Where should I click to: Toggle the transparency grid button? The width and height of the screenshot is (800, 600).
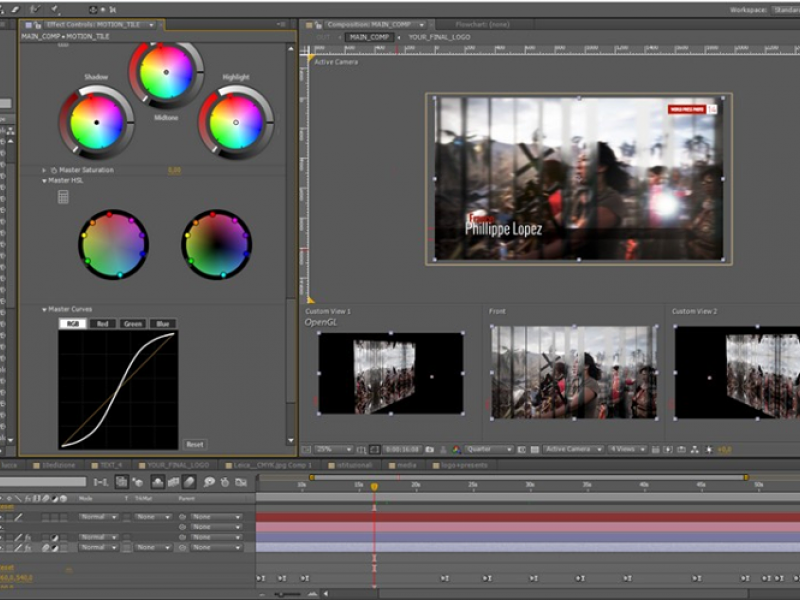534,449
